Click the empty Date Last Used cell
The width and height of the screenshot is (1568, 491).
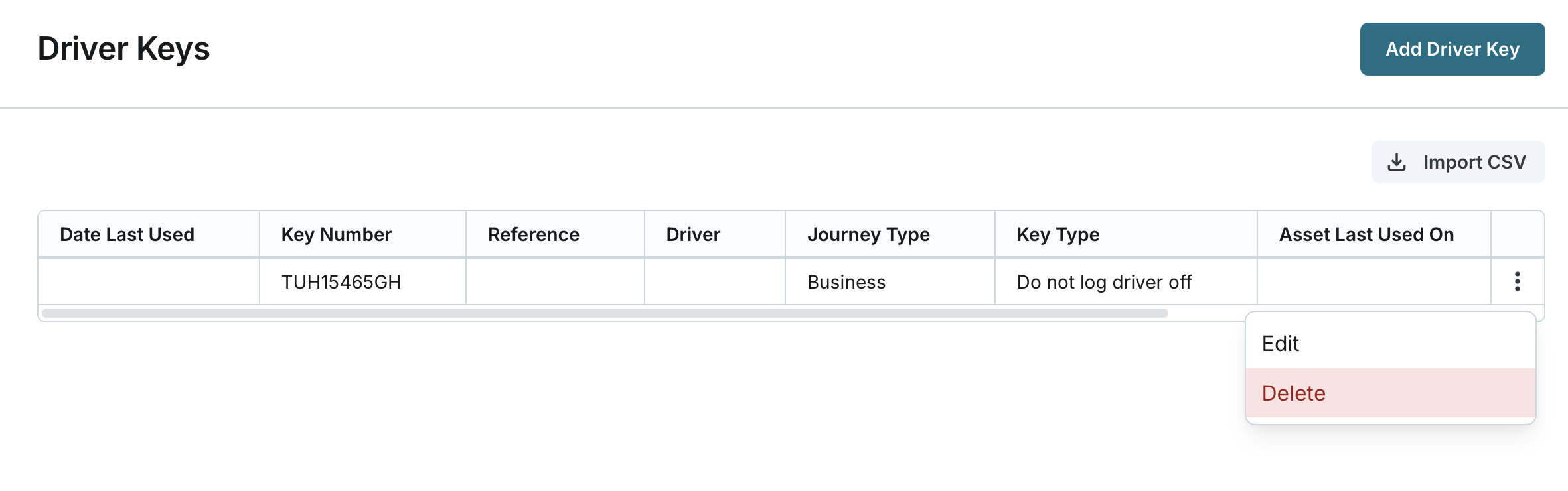pos(149,282)
